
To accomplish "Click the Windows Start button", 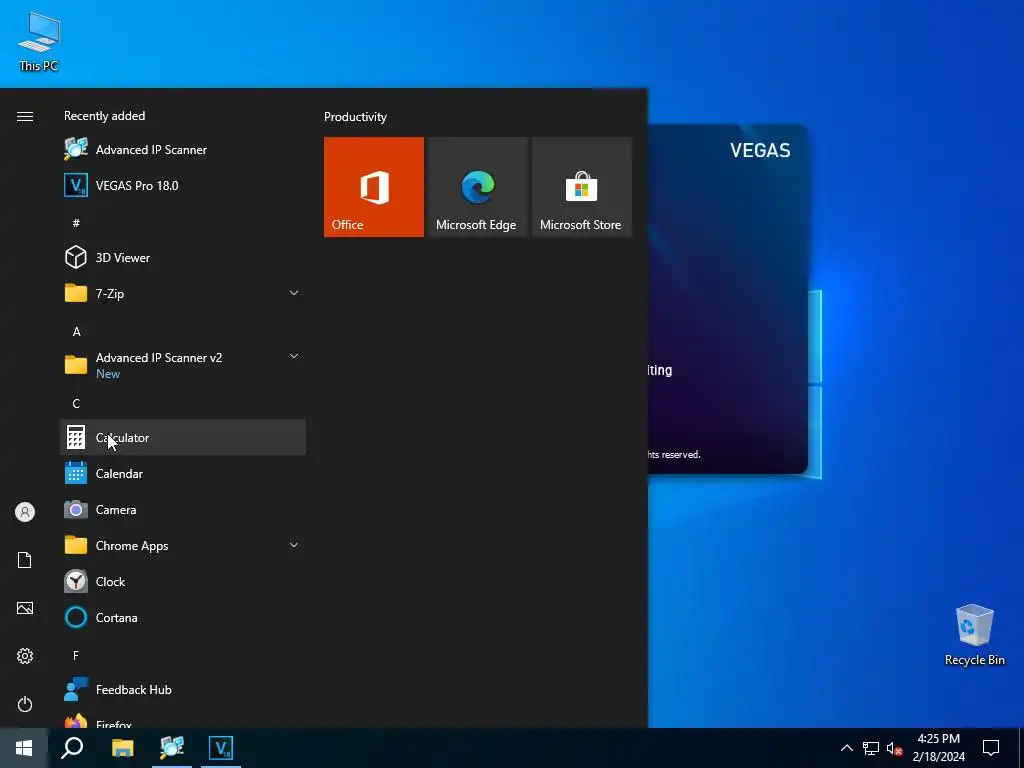I will 24,748.
